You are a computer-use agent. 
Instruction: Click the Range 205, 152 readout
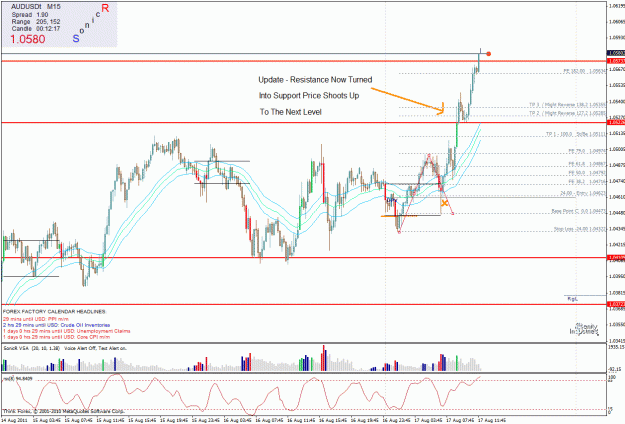(35, 22)
